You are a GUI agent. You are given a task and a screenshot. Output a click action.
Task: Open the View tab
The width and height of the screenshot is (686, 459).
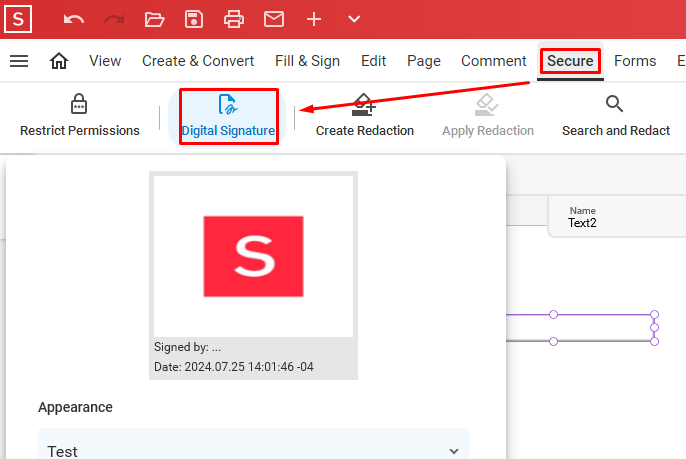click(x=105, y=61)
